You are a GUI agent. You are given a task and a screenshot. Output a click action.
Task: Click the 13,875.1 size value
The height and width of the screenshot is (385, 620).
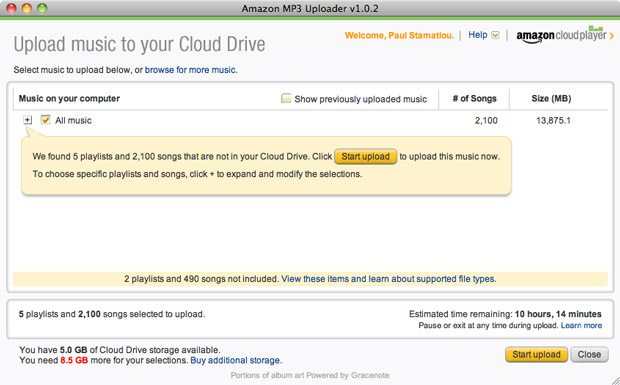[x=553, y=121]
